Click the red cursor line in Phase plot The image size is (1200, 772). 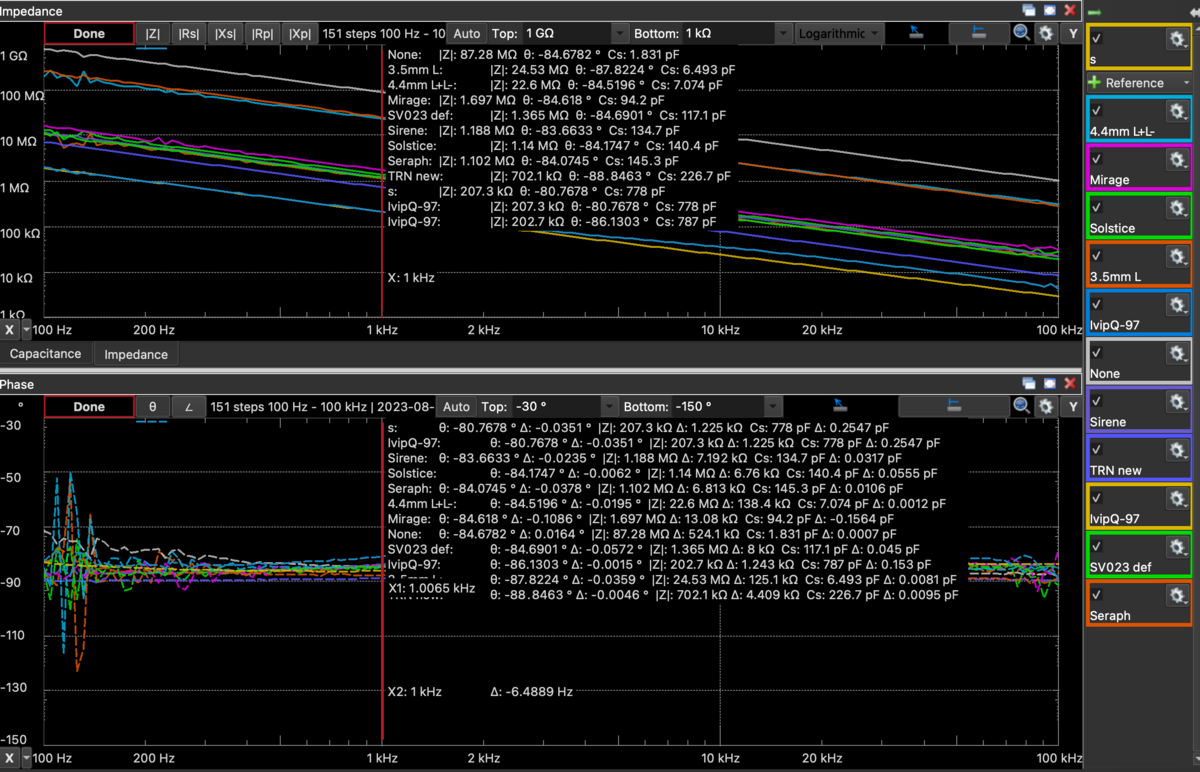click(x=382, y=580)
